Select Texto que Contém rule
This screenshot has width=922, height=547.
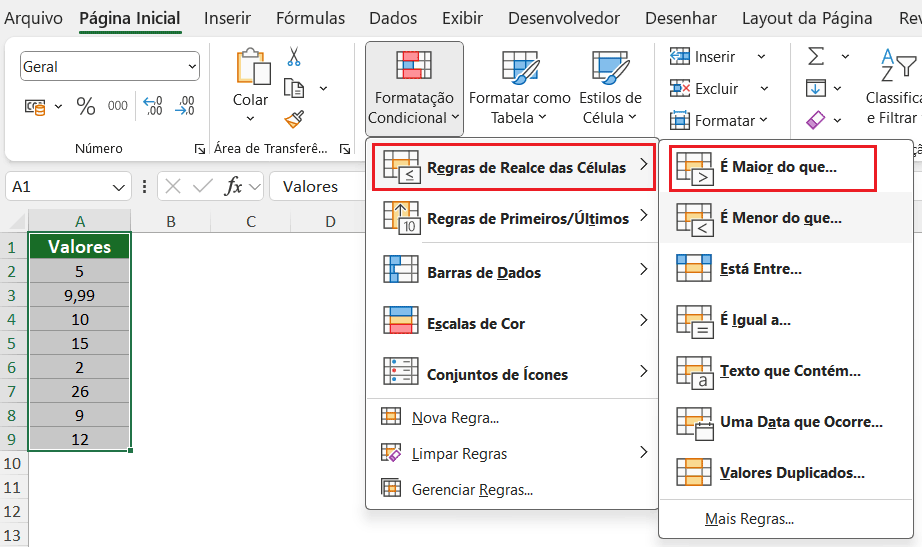point(786,371)
